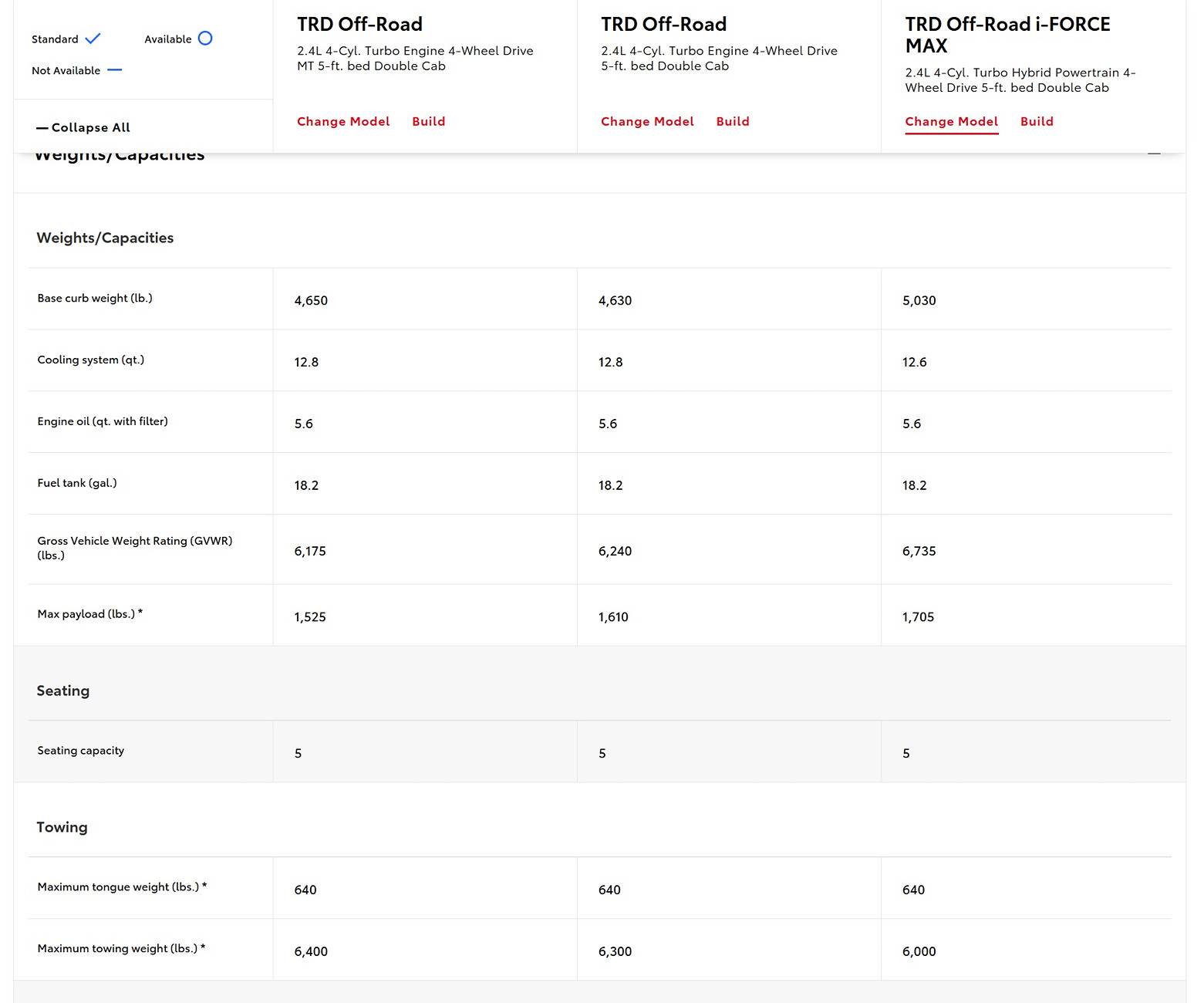Select the 'Seating capacity' row label
This screenshot has height=1003, width=1204.
pyautogui.click(x=81, y=751)
